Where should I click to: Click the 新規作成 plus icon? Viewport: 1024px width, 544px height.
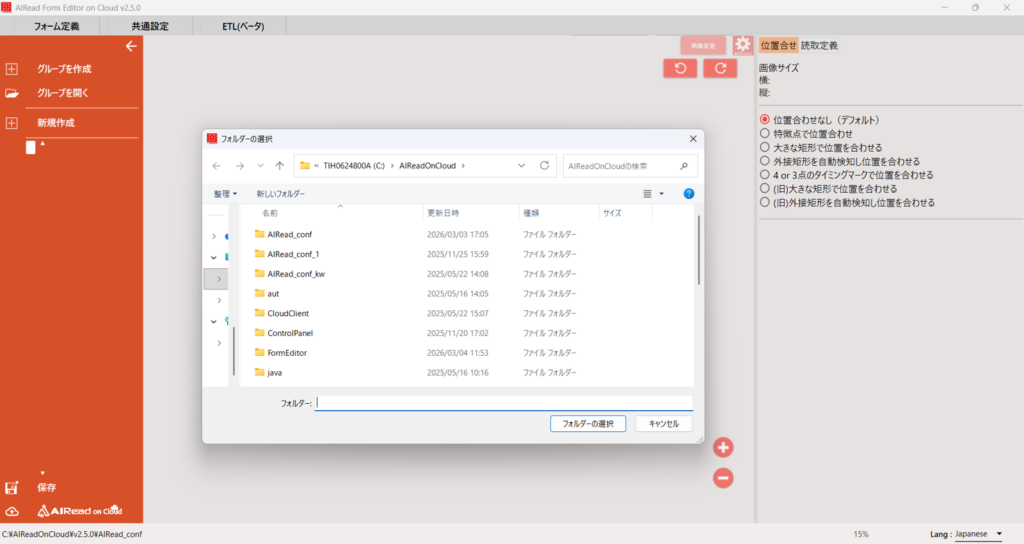point(12,123)
